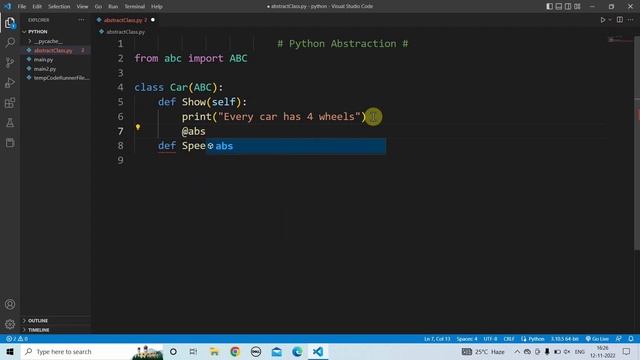Open the Terminal menu
The height and width of the screenshot is (360, 640).
pyautogui.click(x=135, y=7)
